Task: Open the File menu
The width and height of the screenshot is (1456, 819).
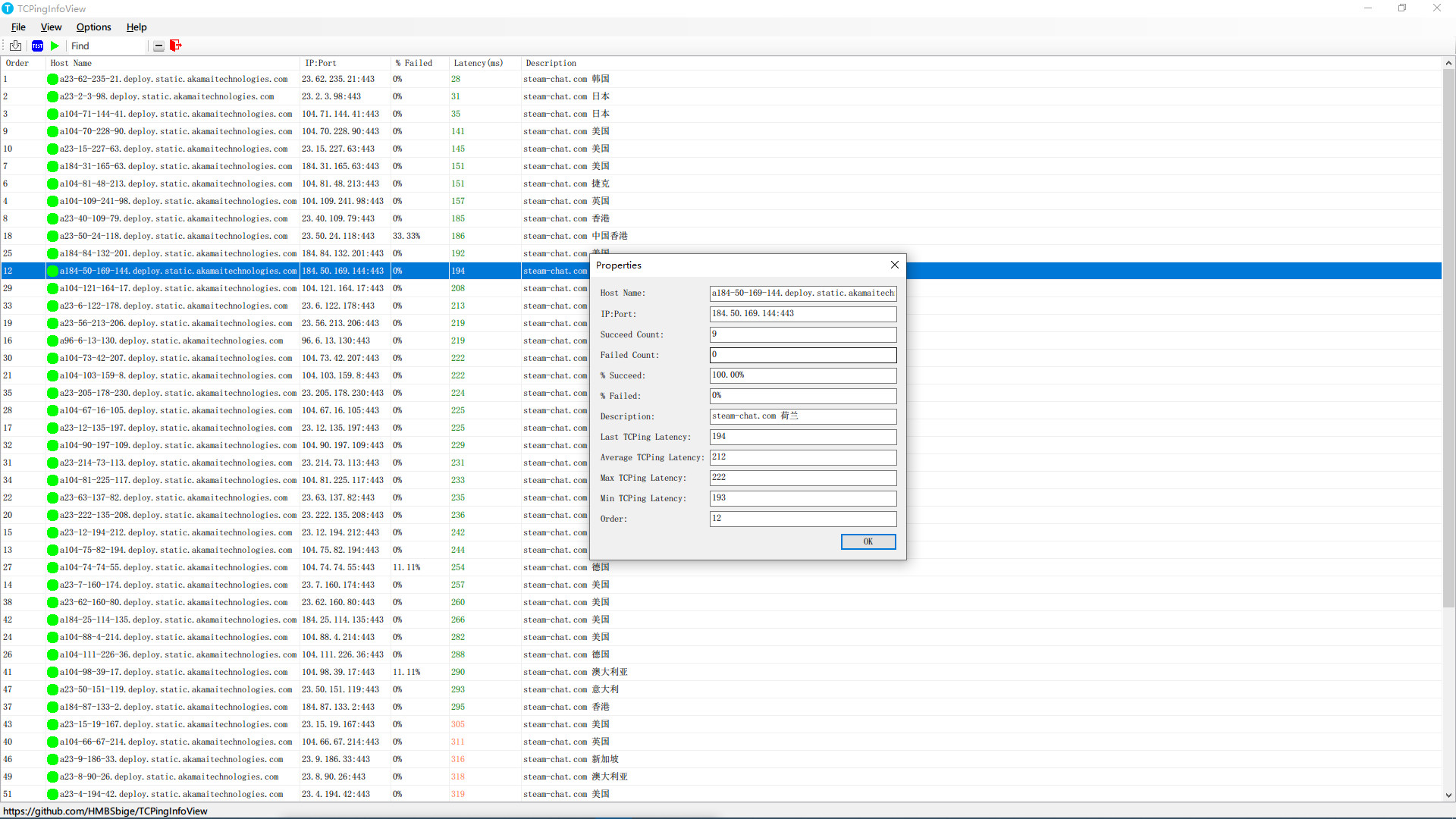Action: [17, 27]
